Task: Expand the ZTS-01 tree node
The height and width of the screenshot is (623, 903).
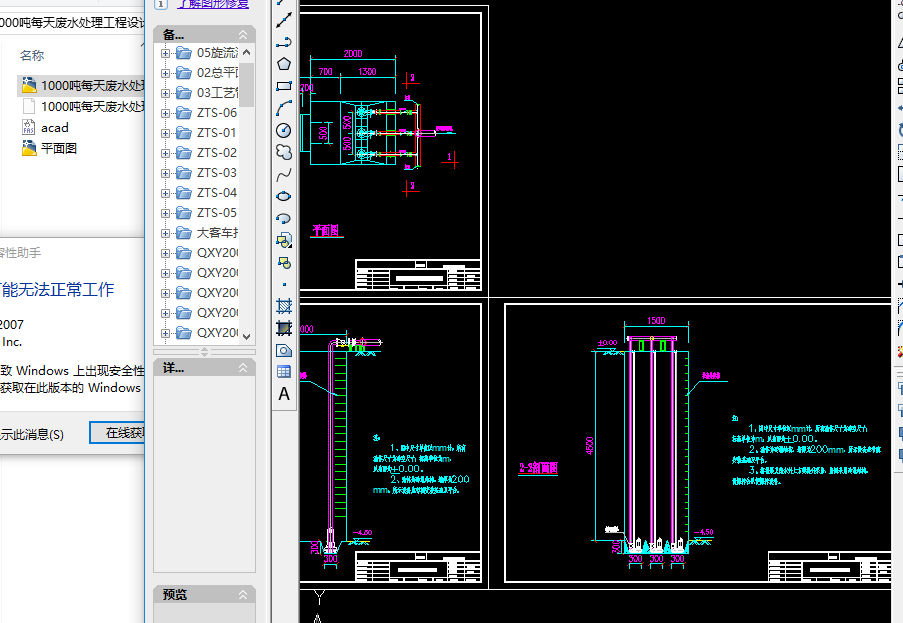Action: (x=165, y=133)
